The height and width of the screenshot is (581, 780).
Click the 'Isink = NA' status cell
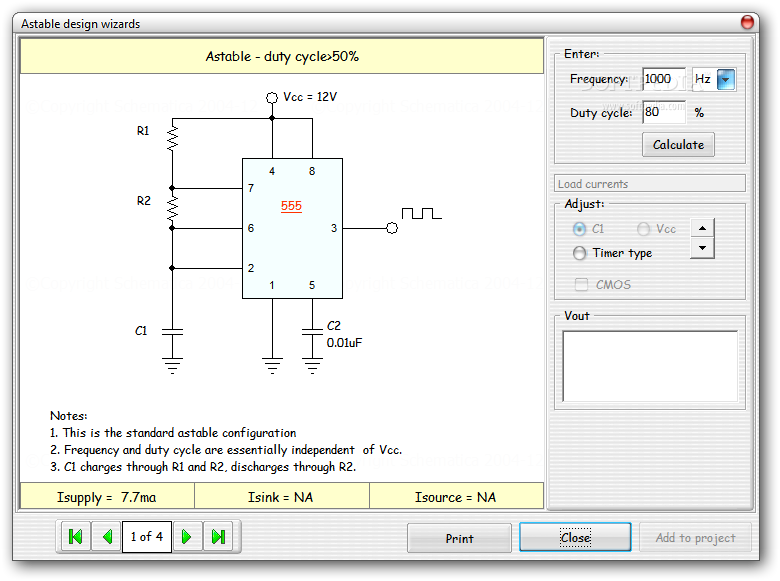(281, 497)
